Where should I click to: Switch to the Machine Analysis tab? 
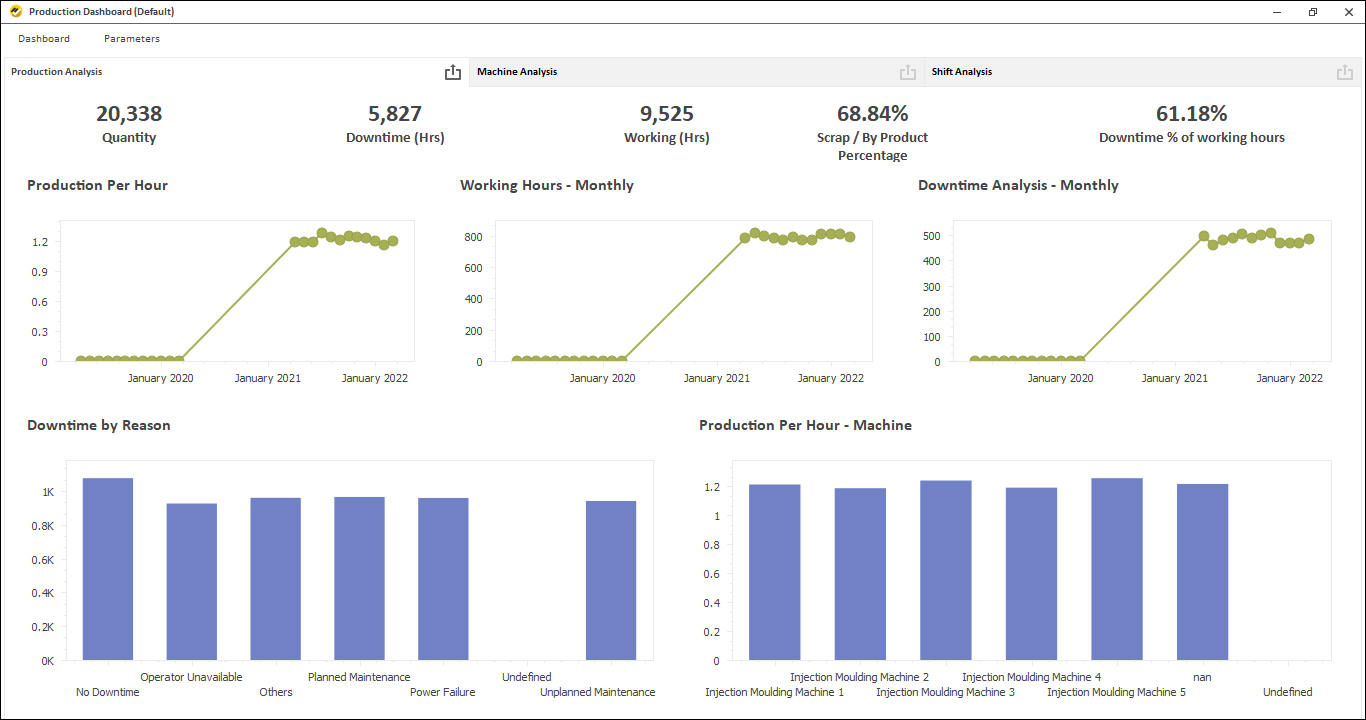[518, 72]
